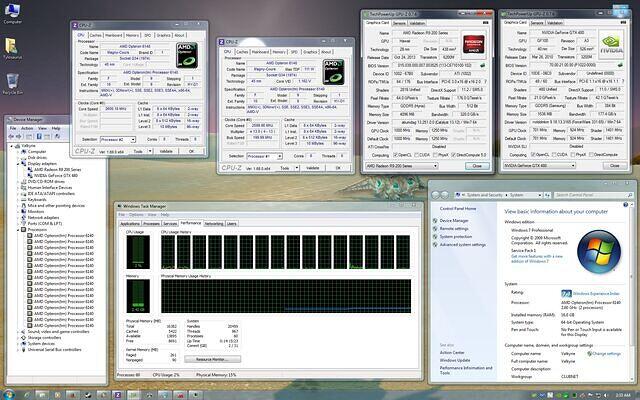Viewport: 640px width, 400px height.
Task: Click the NVIDIA logo in GPU-Z
Action: click(x=612, y=43)
